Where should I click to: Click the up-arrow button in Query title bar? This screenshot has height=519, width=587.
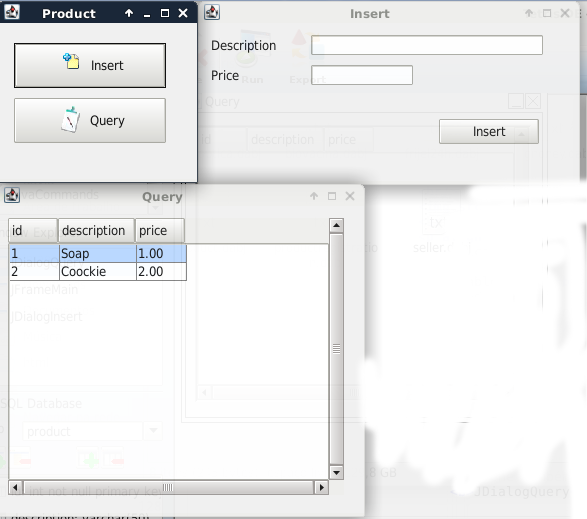[x=314, y=196]
